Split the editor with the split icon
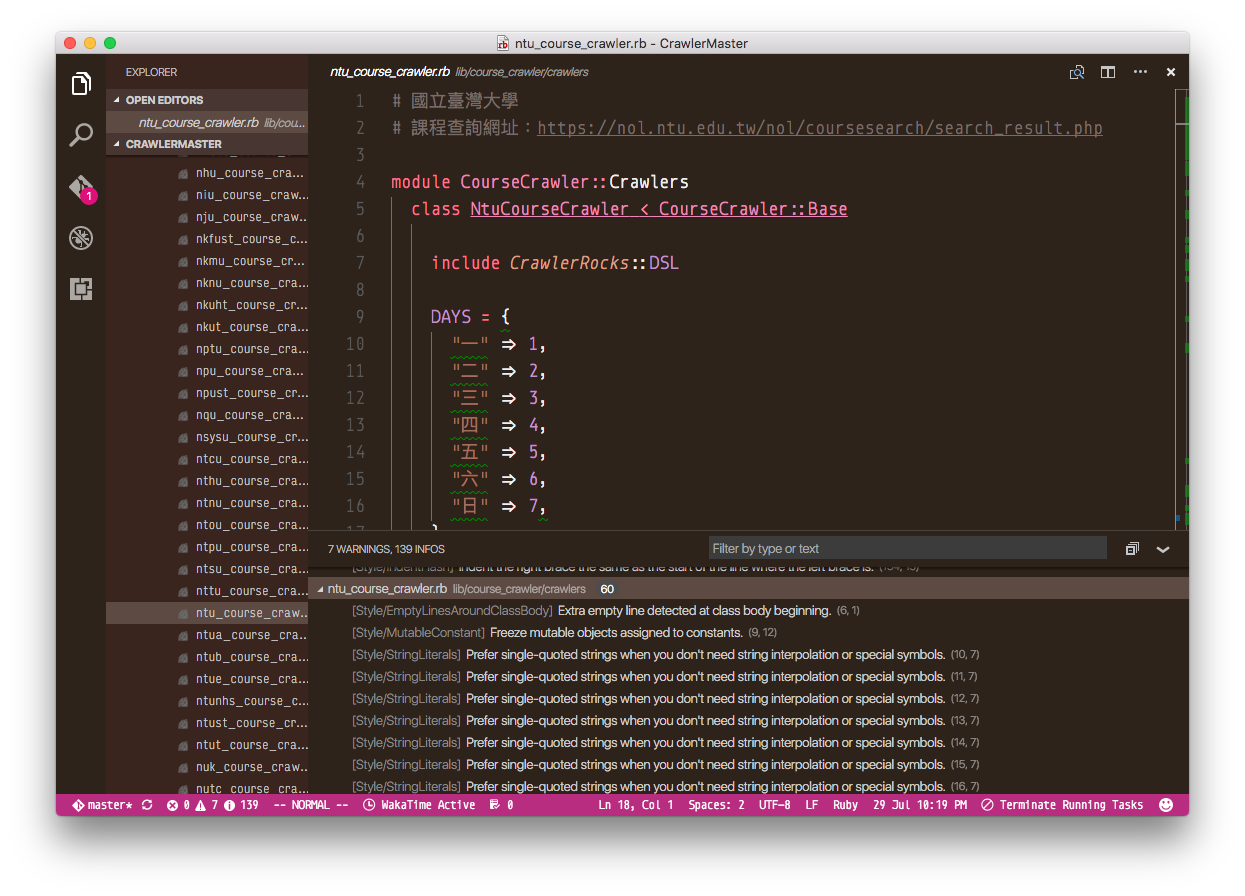 coord(1108,72)
